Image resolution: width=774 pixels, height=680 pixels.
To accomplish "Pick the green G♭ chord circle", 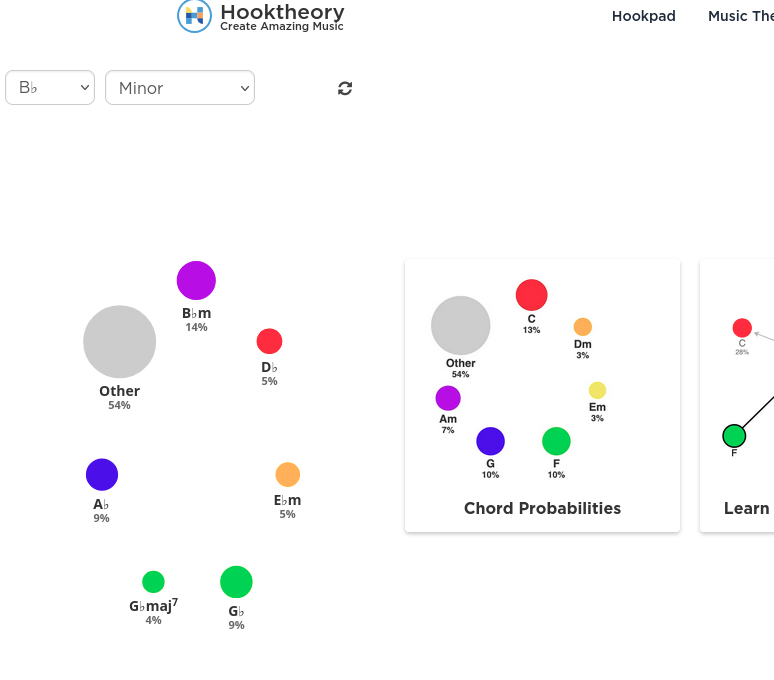I will (x=236, y=582).
